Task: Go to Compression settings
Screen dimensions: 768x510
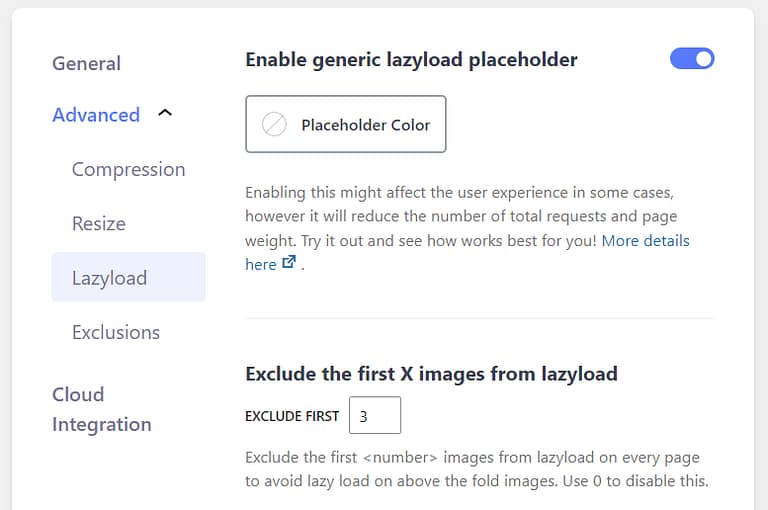Action: point(128,169)
